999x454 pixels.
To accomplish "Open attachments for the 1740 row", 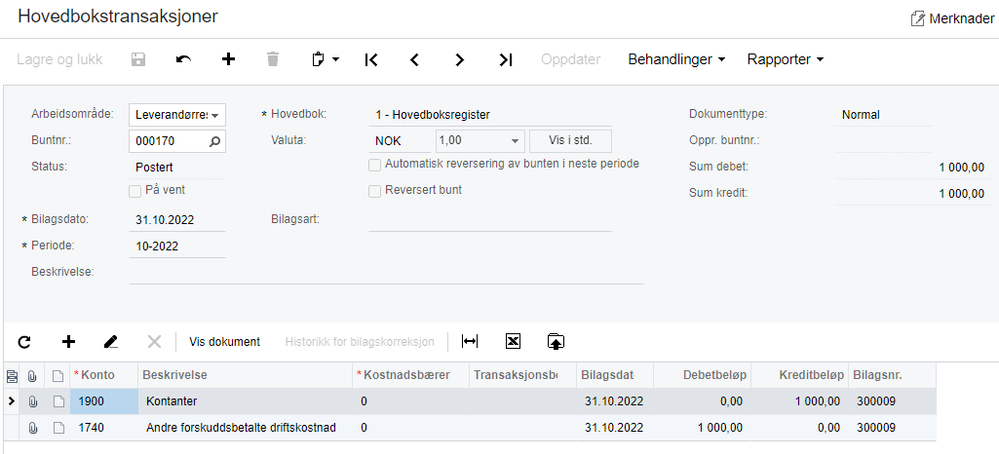I will pyautogui.click(x=32, y=428).
